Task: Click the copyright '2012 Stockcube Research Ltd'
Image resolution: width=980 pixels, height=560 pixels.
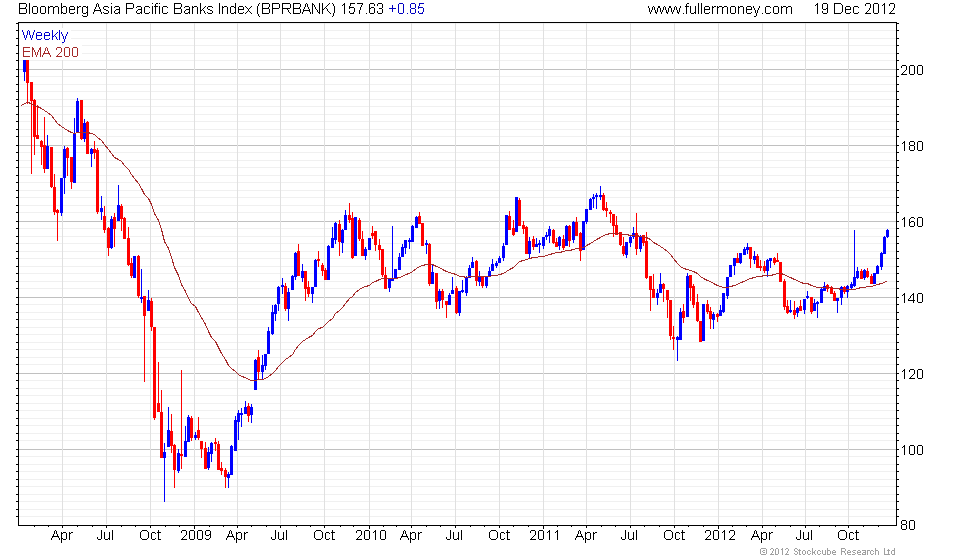Action: tap(827, 552)
